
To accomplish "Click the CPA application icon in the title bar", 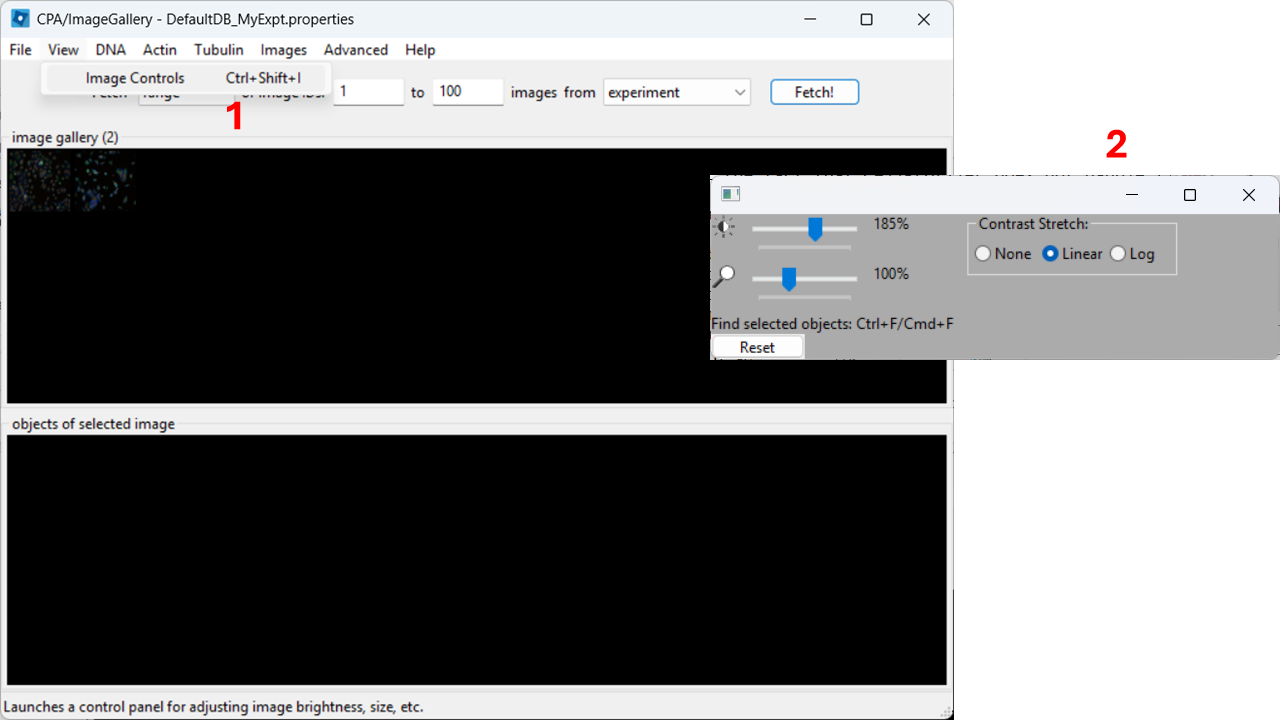I will 18,18.
